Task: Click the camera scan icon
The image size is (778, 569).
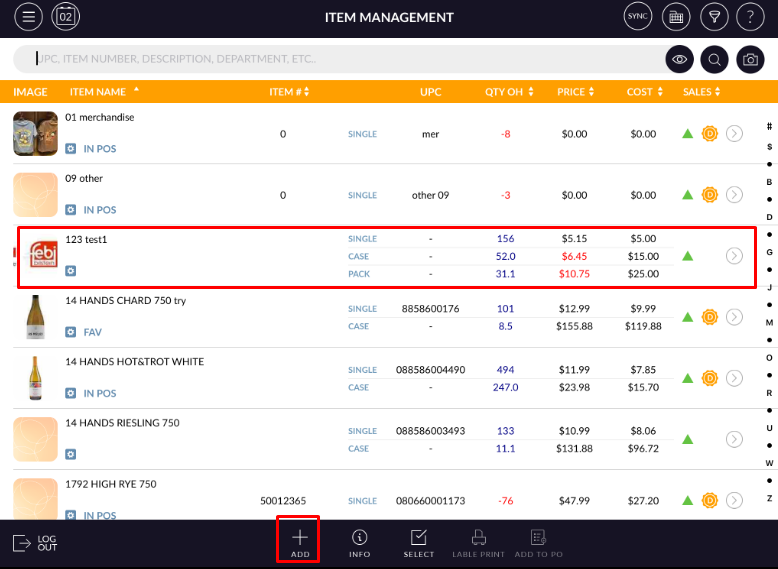Action: (750, 60)
